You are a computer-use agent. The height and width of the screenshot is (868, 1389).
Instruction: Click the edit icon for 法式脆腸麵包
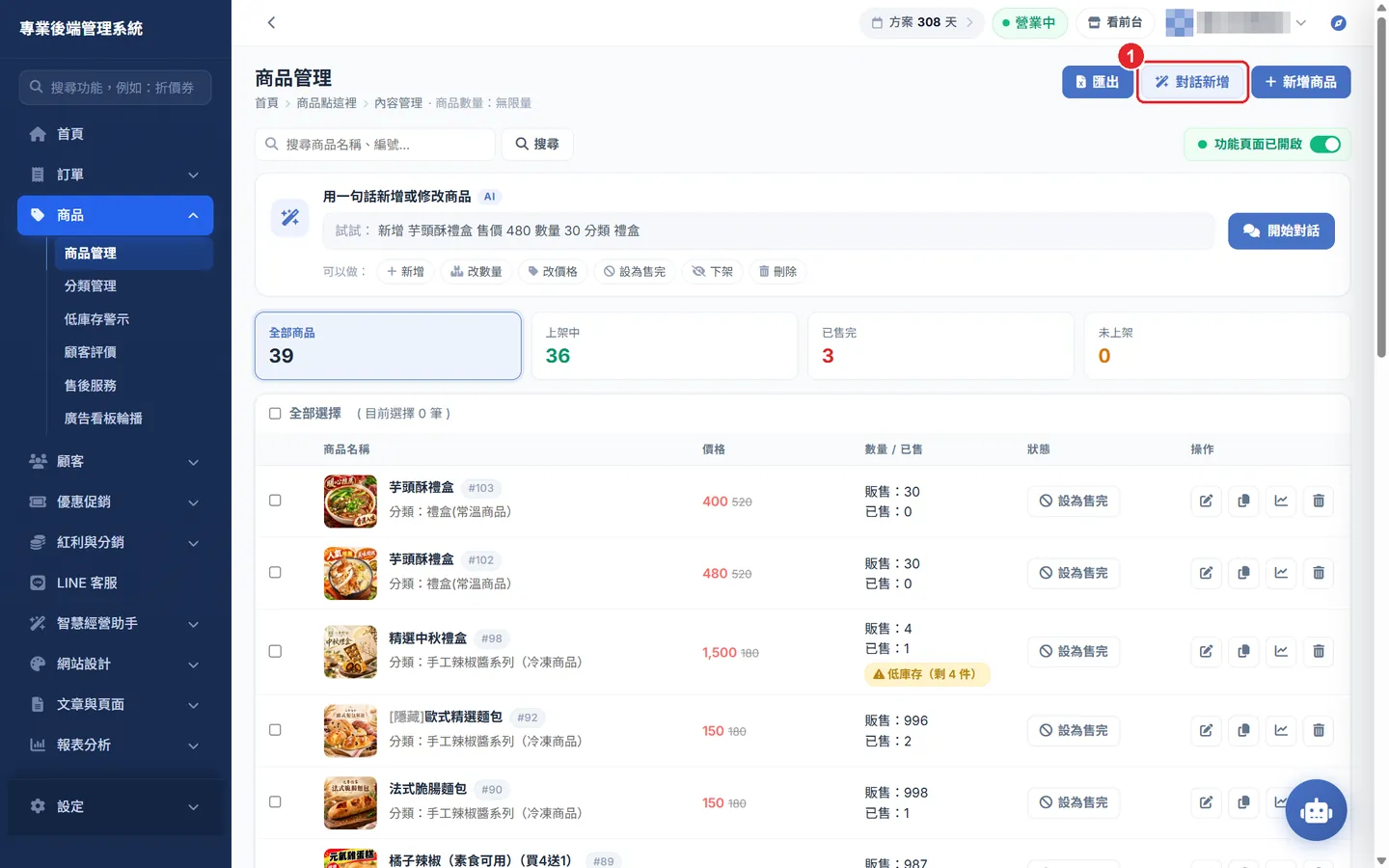1206,802
